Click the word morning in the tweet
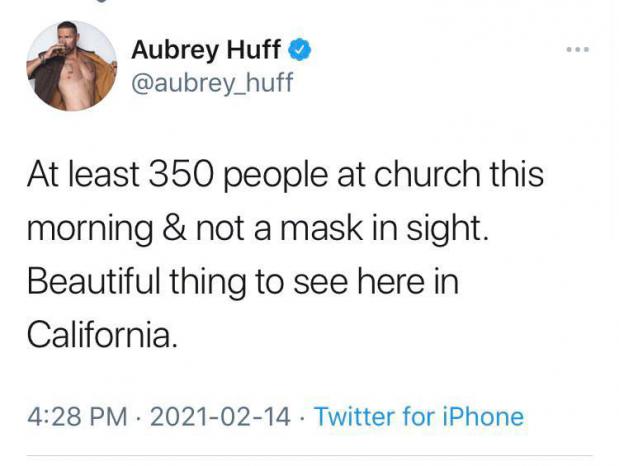Viewport: 619px width, 466px height. pyautogui.click(x=90, y=231)
